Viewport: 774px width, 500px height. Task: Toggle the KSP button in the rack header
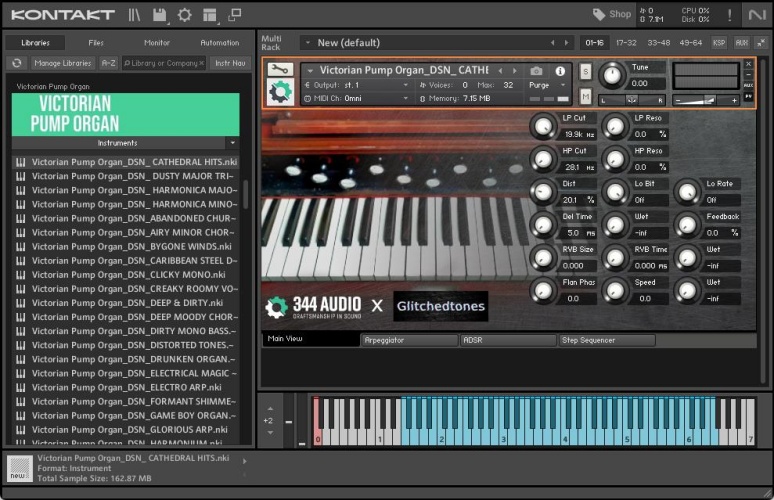719,43
